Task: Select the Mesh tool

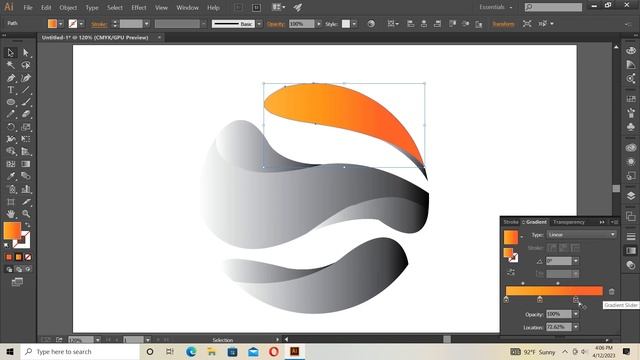Action: (11, 164)
